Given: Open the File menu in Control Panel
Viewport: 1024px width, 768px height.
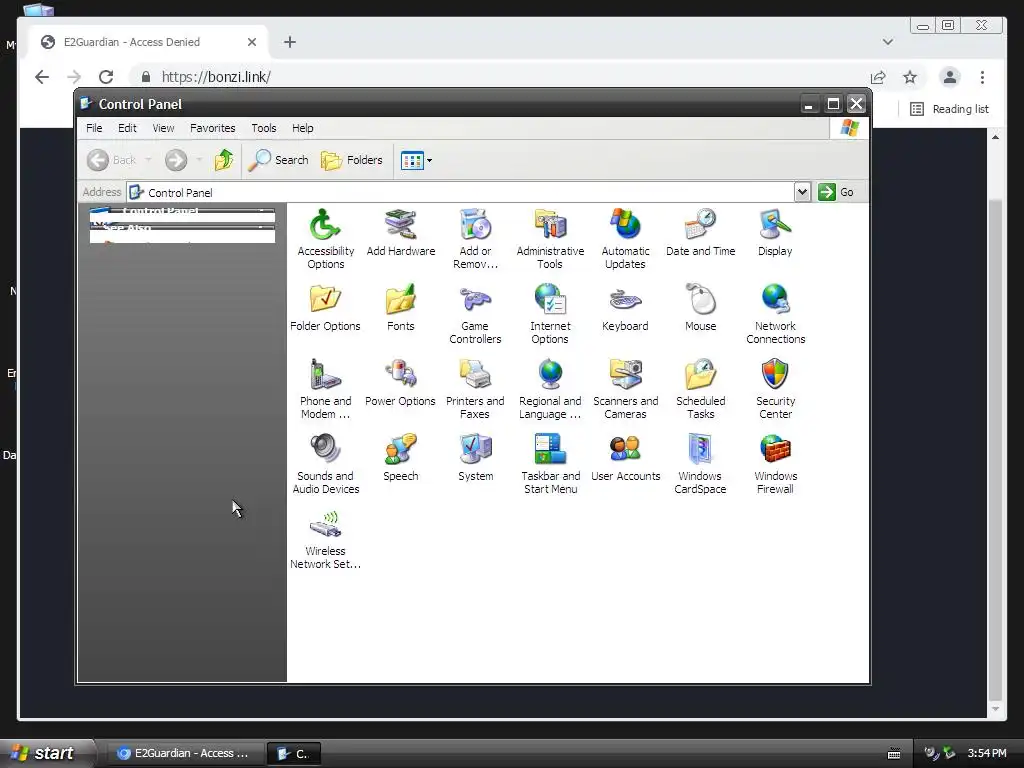Looking at the screenshot, I should coord(94,128).
